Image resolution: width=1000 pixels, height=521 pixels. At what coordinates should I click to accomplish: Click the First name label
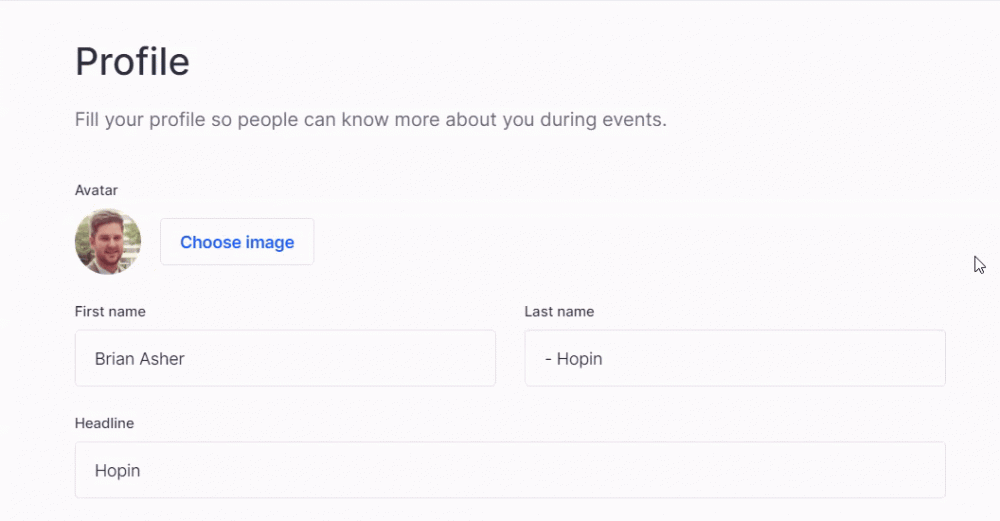110,311
